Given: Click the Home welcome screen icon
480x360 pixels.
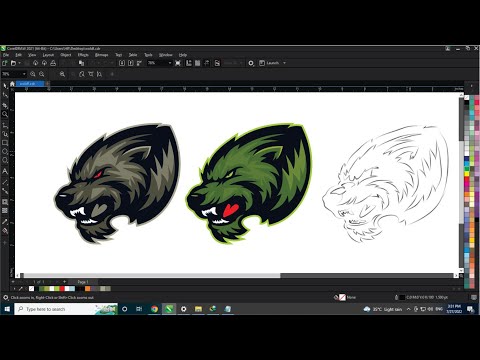Looking at the screenshot, I should pos(12,84).
